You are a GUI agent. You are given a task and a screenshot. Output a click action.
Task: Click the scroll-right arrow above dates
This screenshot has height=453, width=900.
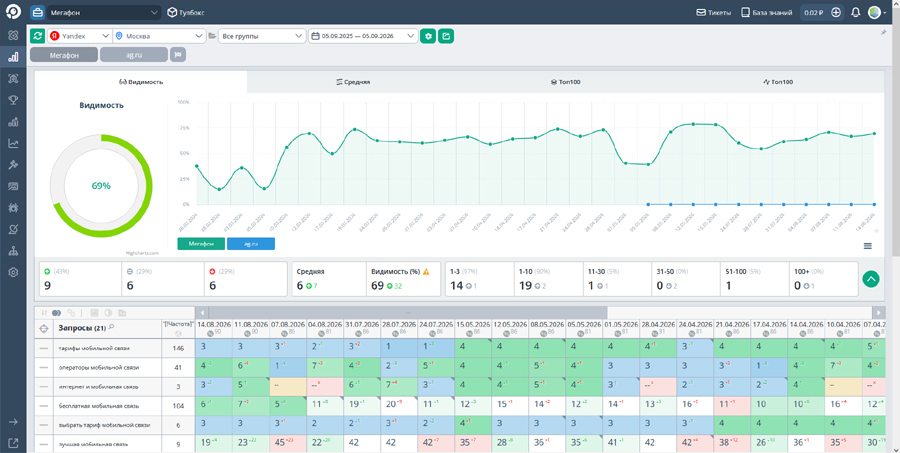click(x=878, y=313)
